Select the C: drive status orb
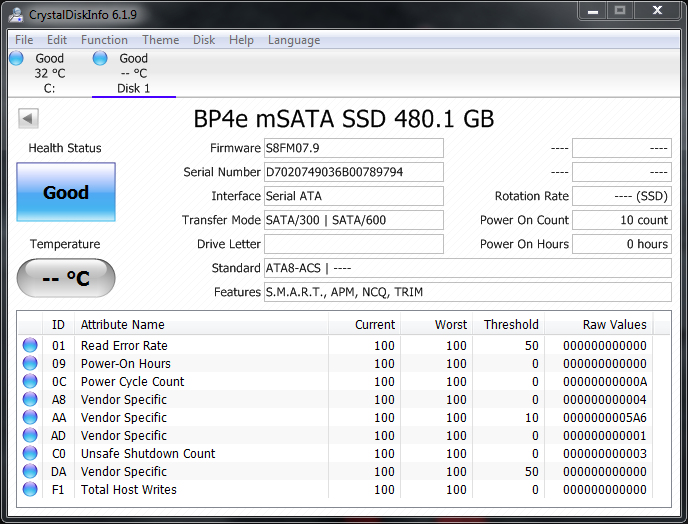The image size is (688, 524). coord(16,59)
